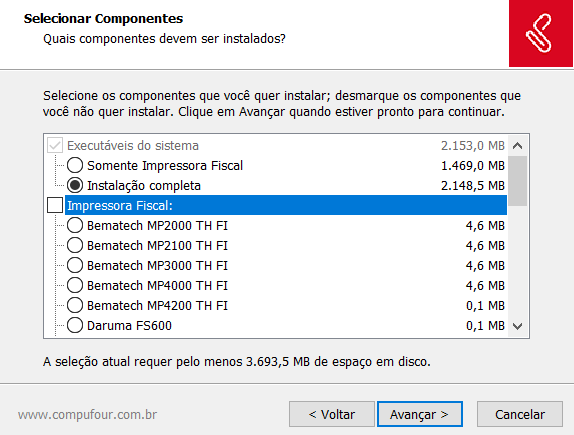Click the red Compufour paperclip logo

click(x=540, y=33)
